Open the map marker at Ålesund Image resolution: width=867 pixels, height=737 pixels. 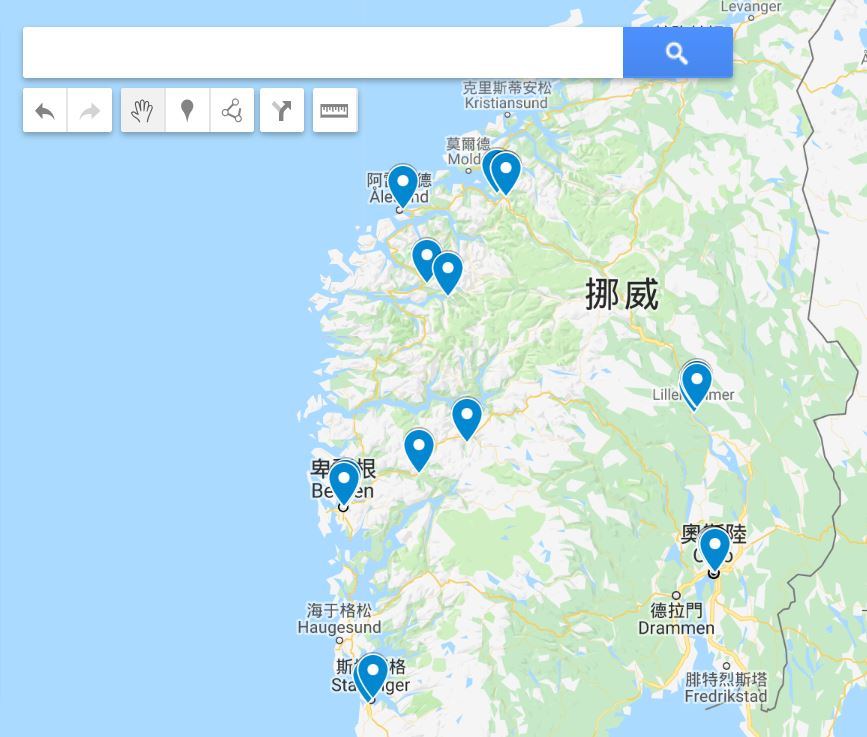point(403,185)
